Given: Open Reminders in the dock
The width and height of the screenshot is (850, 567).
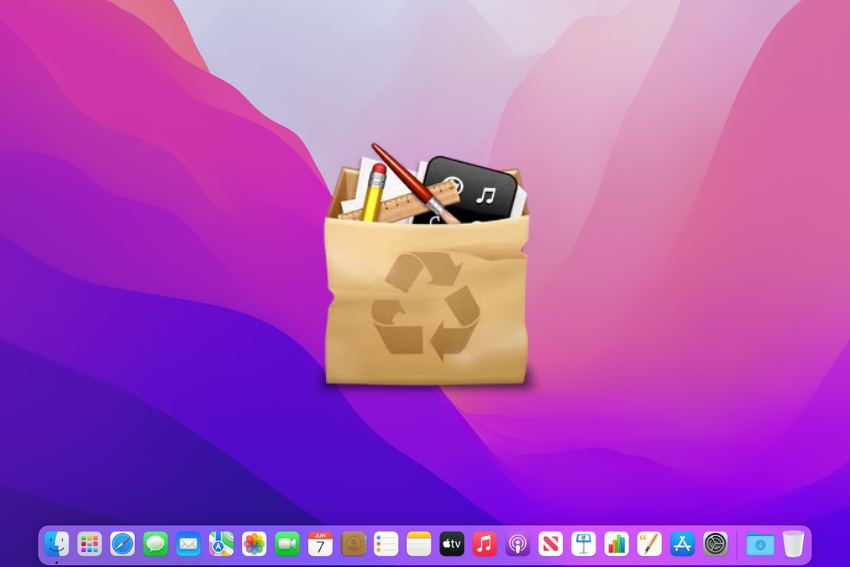Looking at the screenshot, I should point(386,544).
